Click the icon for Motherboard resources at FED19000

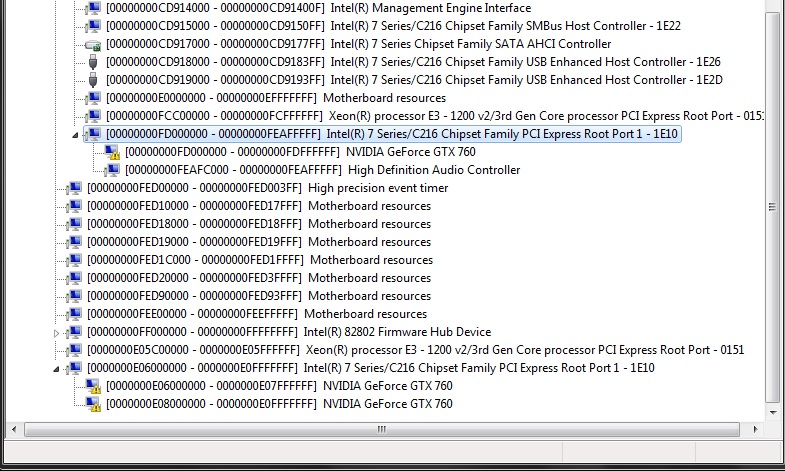(x=74, y=242)
